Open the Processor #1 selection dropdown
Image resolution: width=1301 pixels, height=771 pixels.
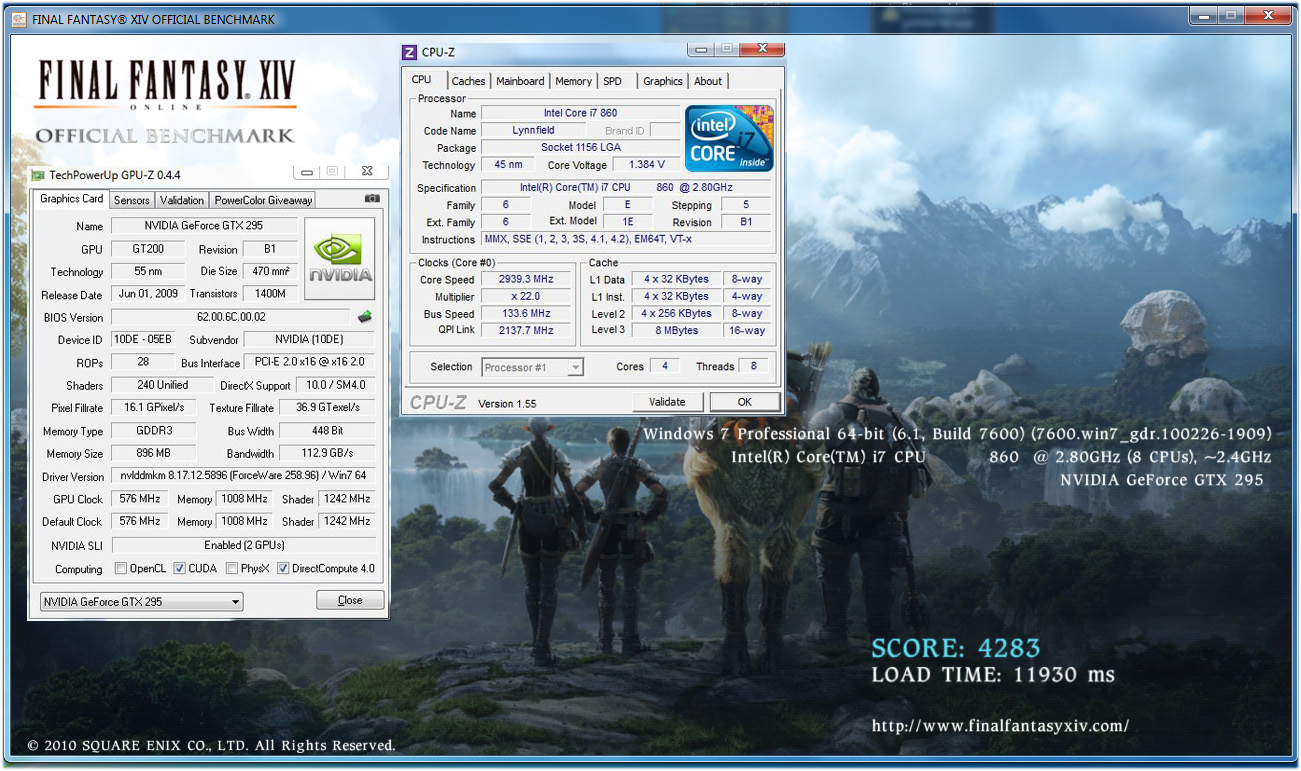point(532,367)
